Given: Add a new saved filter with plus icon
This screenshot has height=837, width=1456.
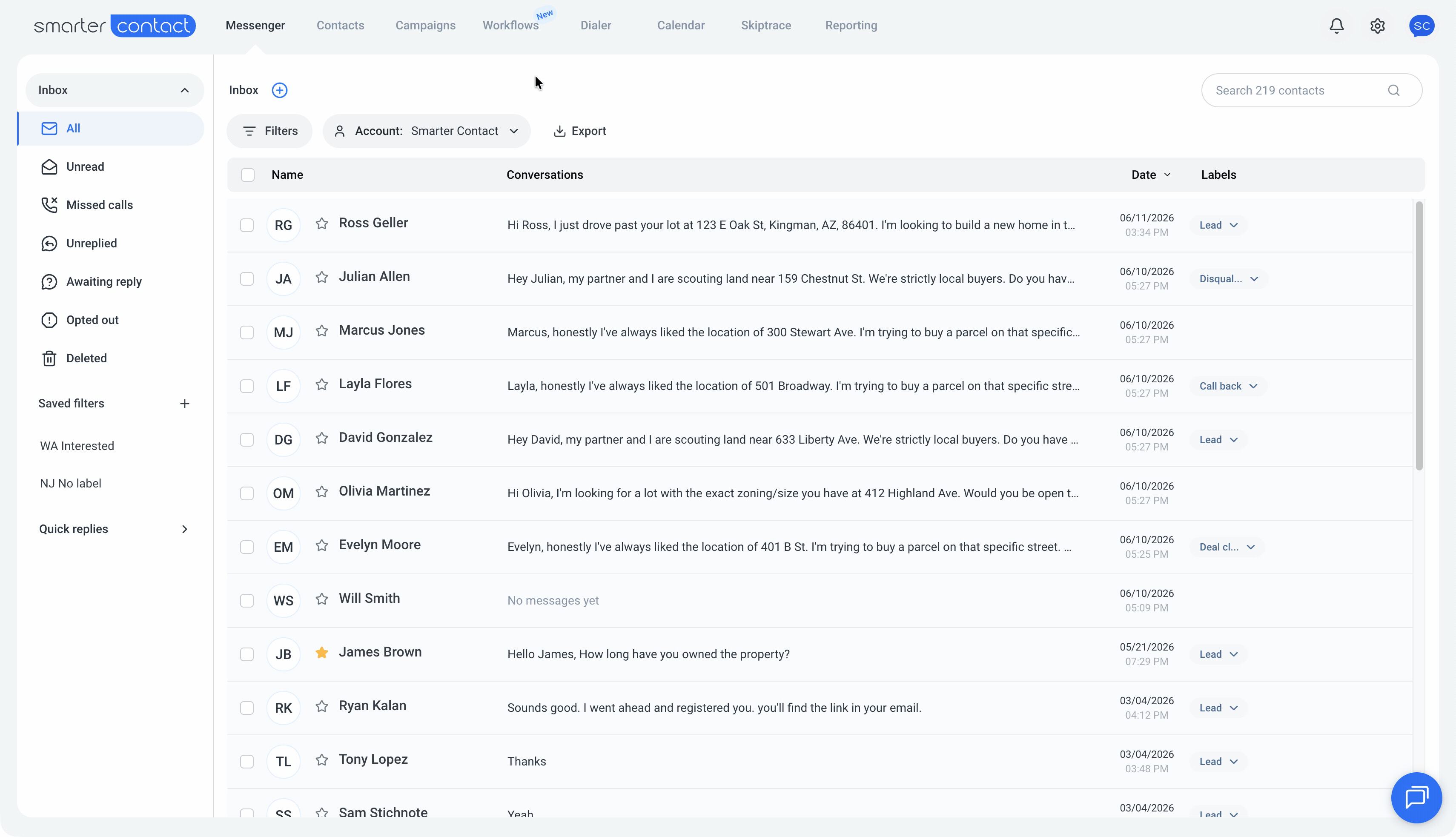Looking at the screenshot, I should 184,404.
